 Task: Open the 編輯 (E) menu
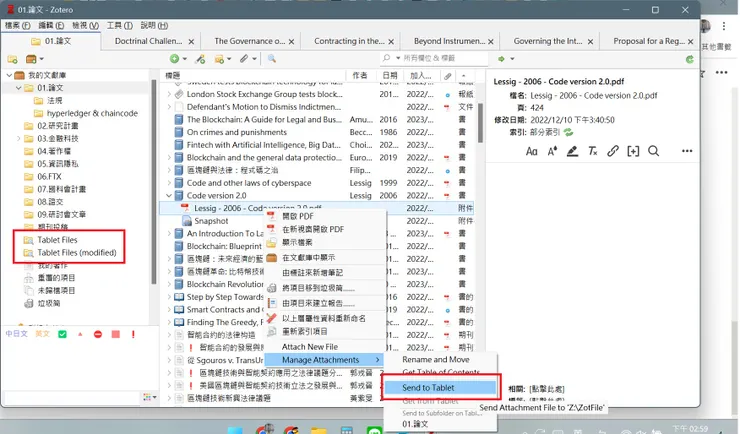(x=51, y=25)
